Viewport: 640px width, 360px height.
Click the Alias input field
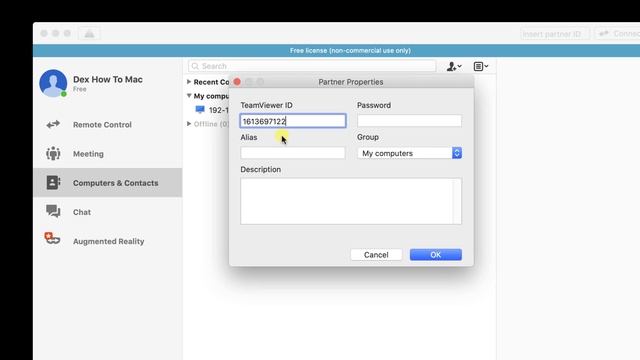point(293,153)
